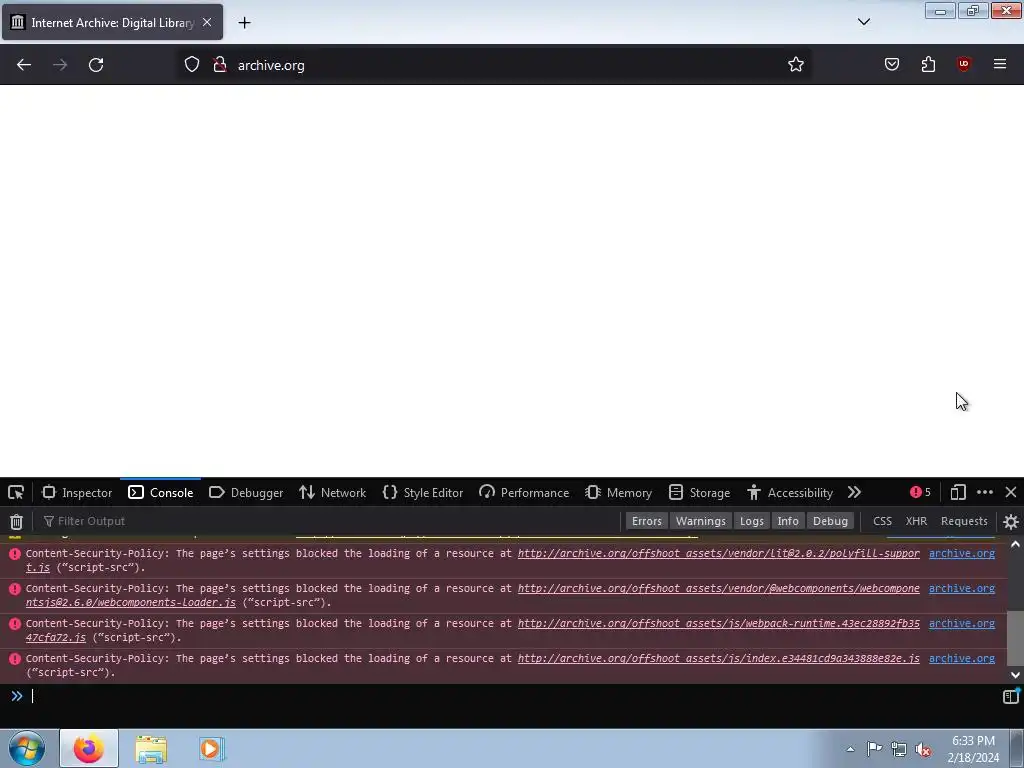Open the Accessibility tab
1024x768 pixels.
pos(790,492)
